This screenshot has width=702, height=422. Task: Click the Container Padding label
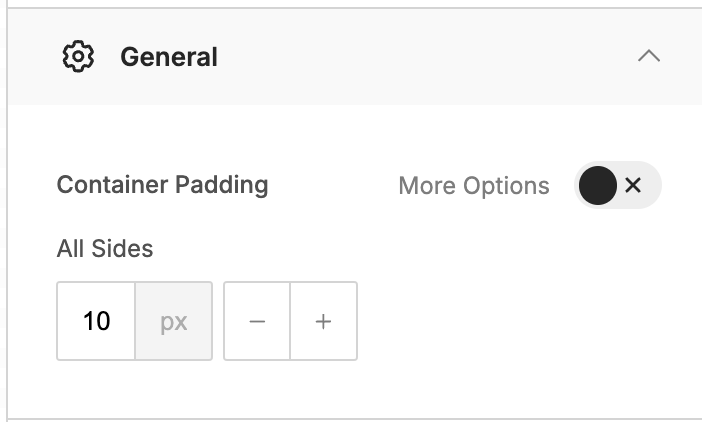point(163,185)
